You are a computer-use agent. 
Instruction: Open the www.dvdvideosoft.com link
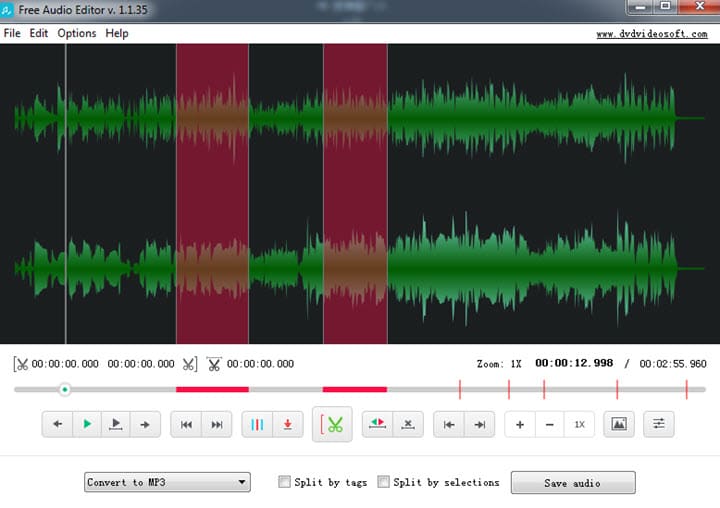coord(651,34)
